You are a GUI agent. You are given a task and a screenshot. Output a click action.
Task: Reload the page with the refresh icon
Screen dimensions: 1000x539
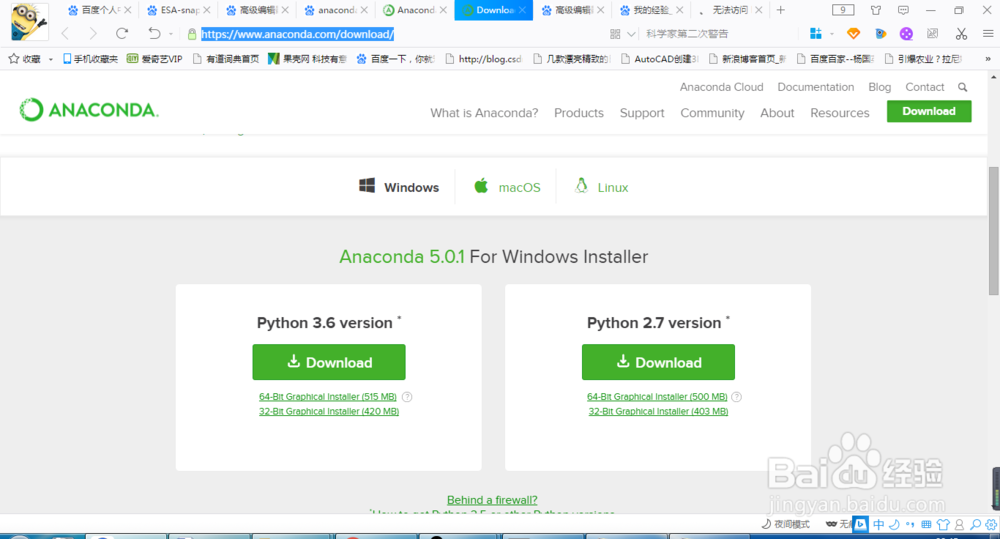122,33
